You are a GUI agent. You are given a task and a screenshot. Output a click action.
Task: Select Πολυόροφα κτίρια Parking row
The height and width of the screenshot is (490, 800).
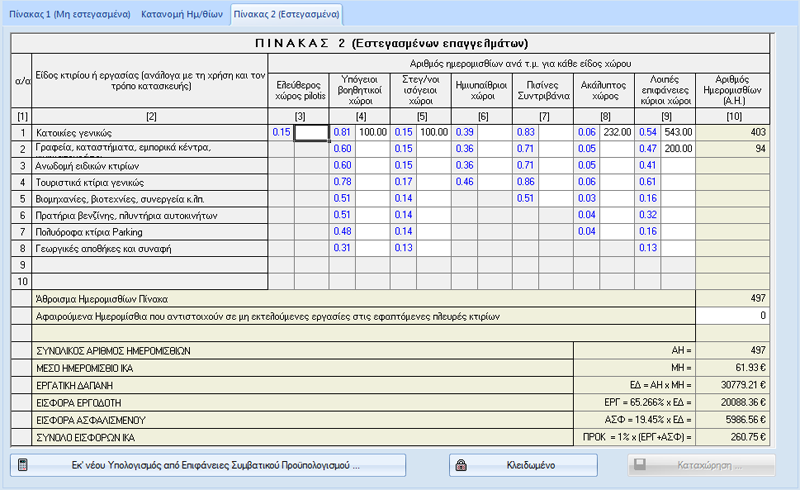[x=149, y=232]
